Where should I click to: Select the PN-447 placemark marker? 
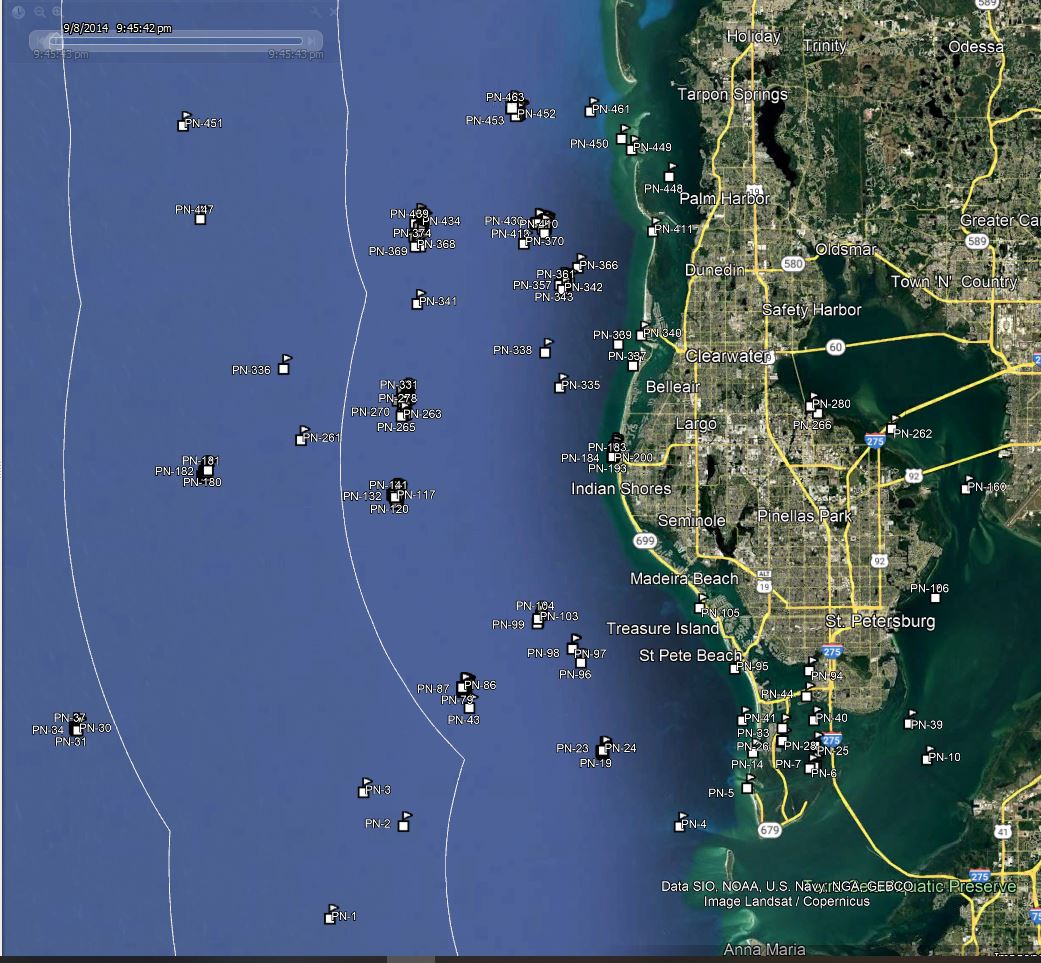pyautogui.click(x=201, y=216)
